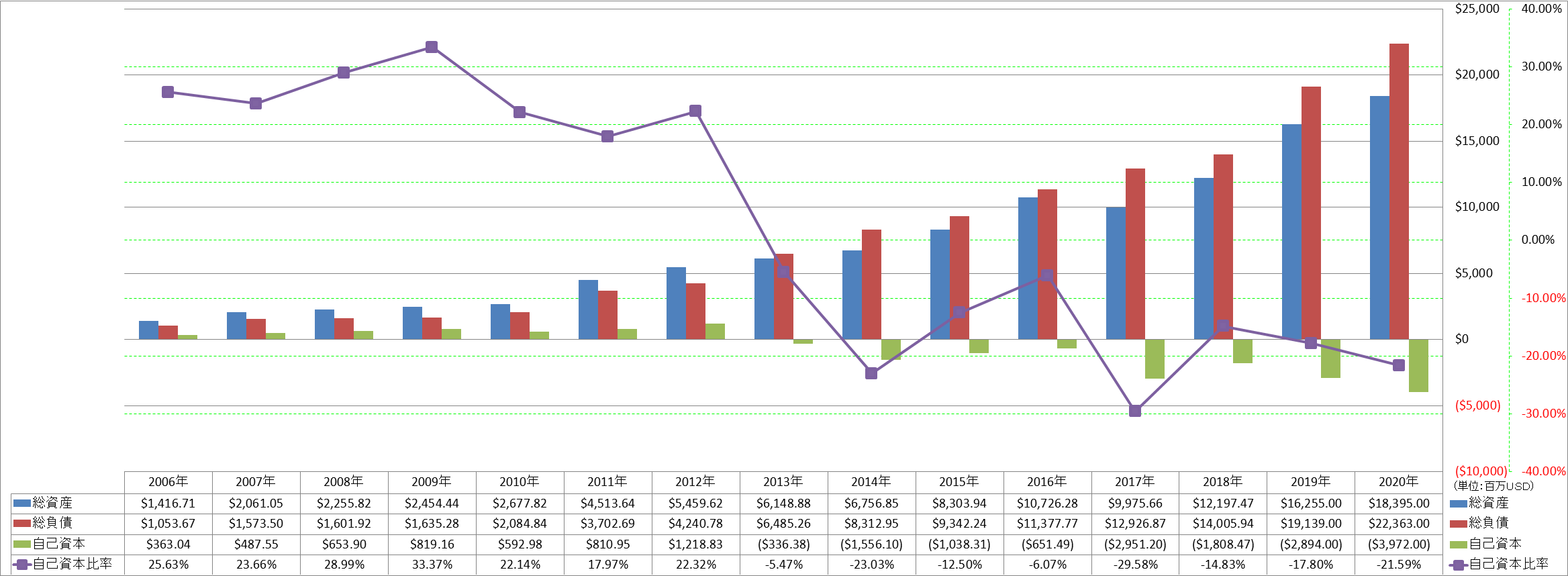
Task: Click the equity ratio cell -21.59%
Action: (x=1399, y=565)
